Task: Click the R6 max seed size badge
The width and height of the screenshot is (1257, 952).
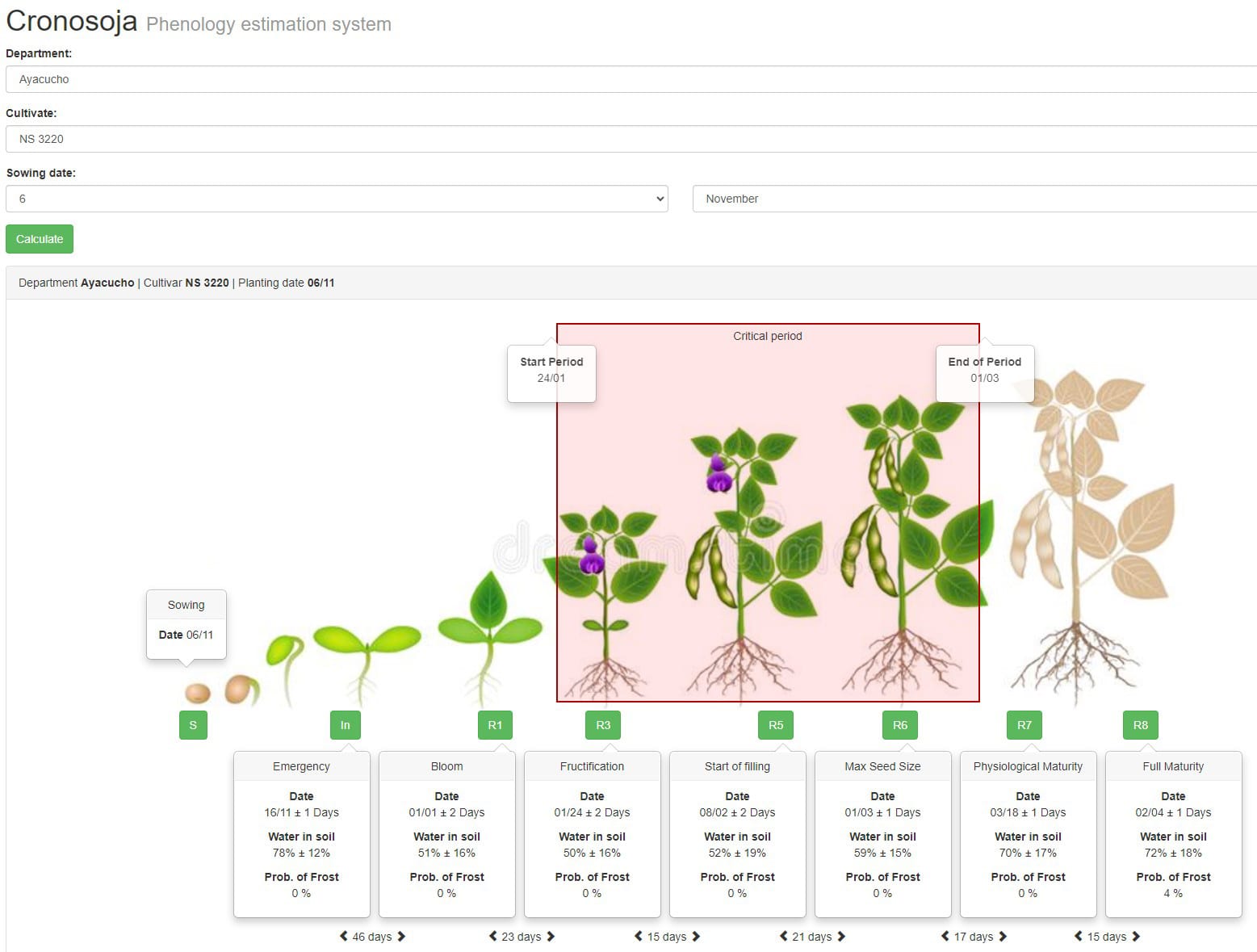Action: (899, 725)
